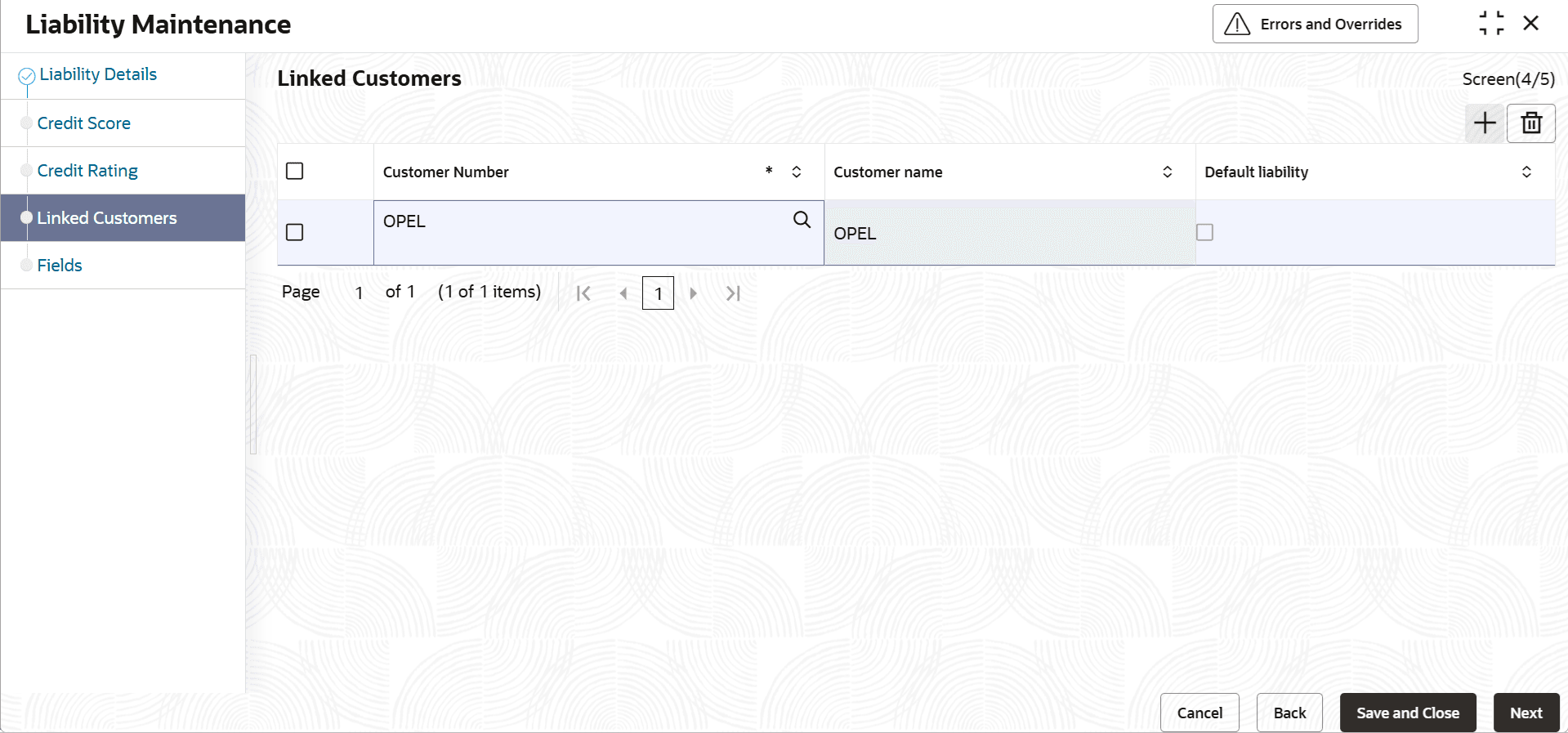The height and width of the screenshot is (733, 1568).
Task: Enable Default liability checkbox for OPEL
Action: click(x=1204, y=233)
